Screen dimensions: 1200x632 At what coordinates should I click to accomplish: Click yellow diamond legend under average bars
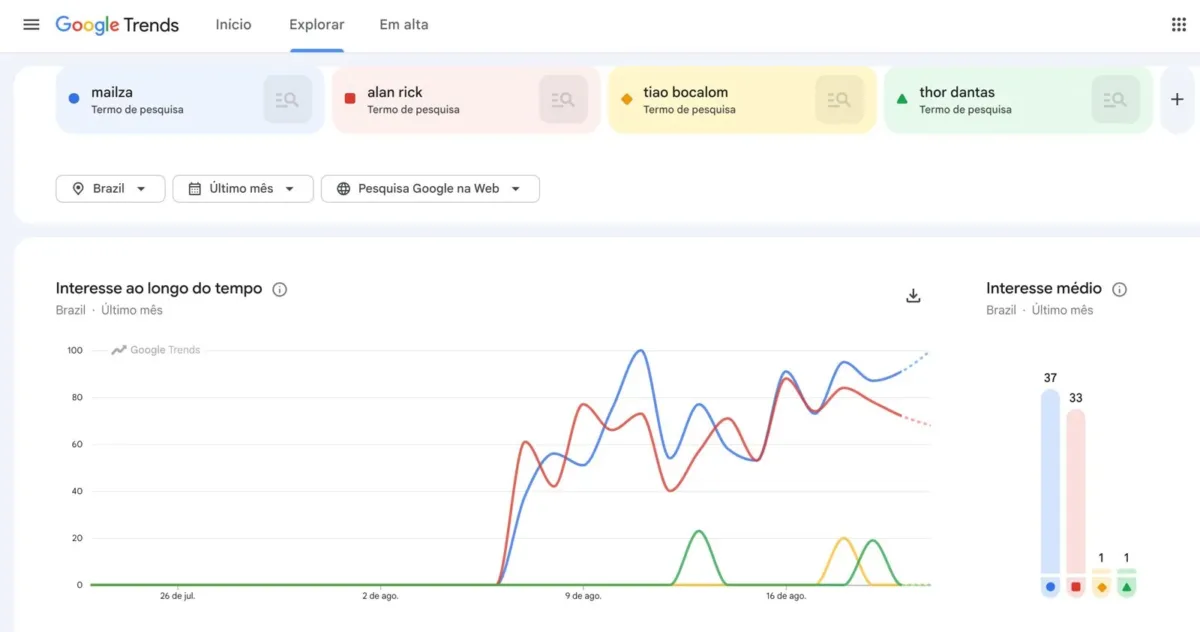point(1101,587)
